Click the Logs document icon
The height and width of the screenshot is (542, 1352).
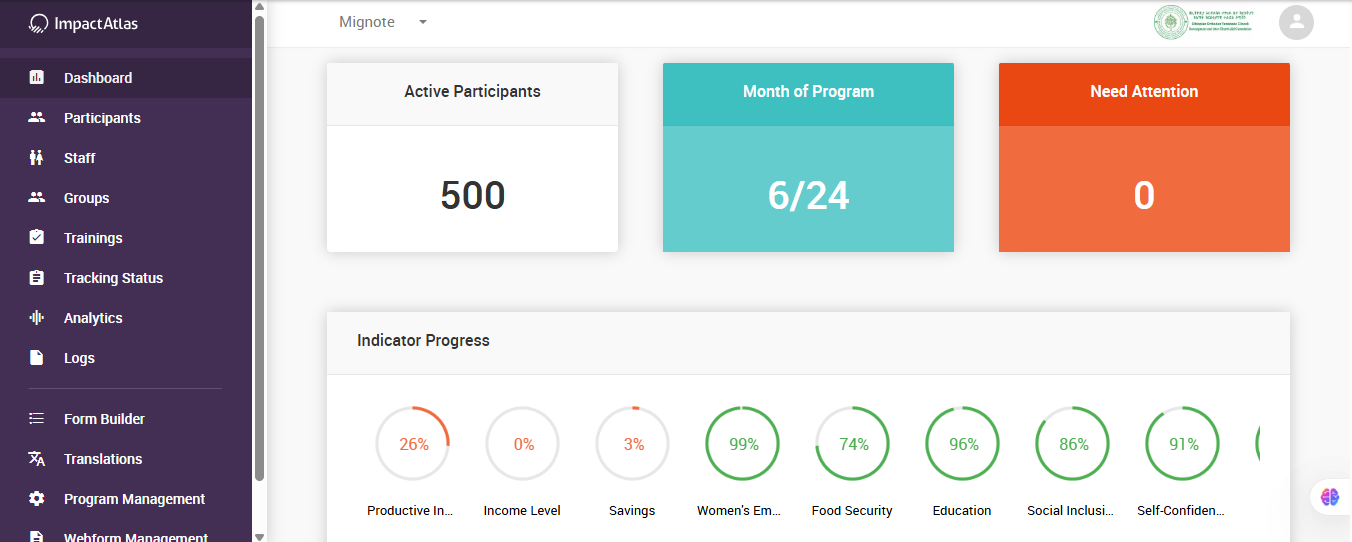point(37,358)
